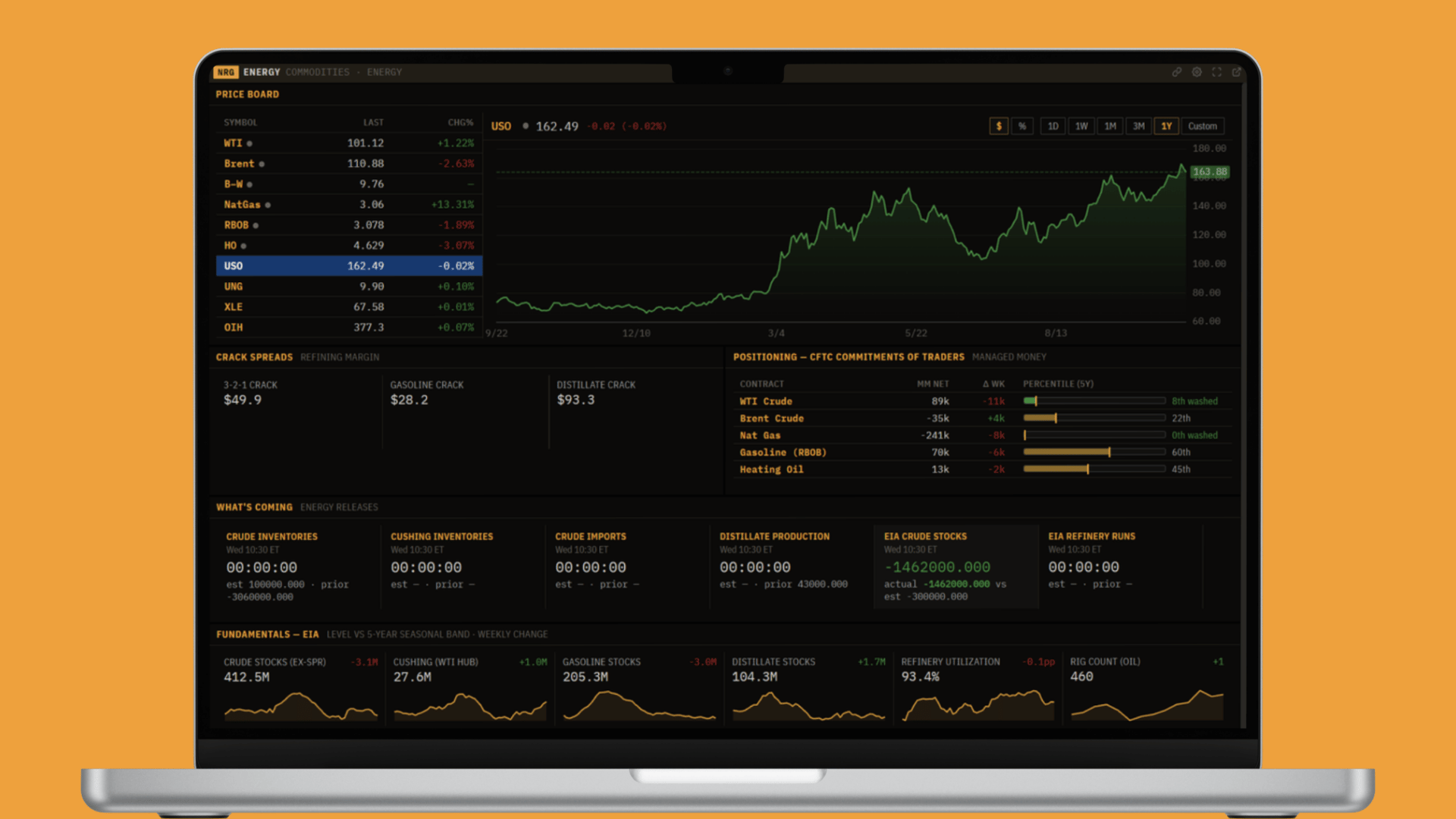Screen dimensions: 1456x819
Task: Click the Gasoline Stocks sparkline
Action: coord(639,705)
